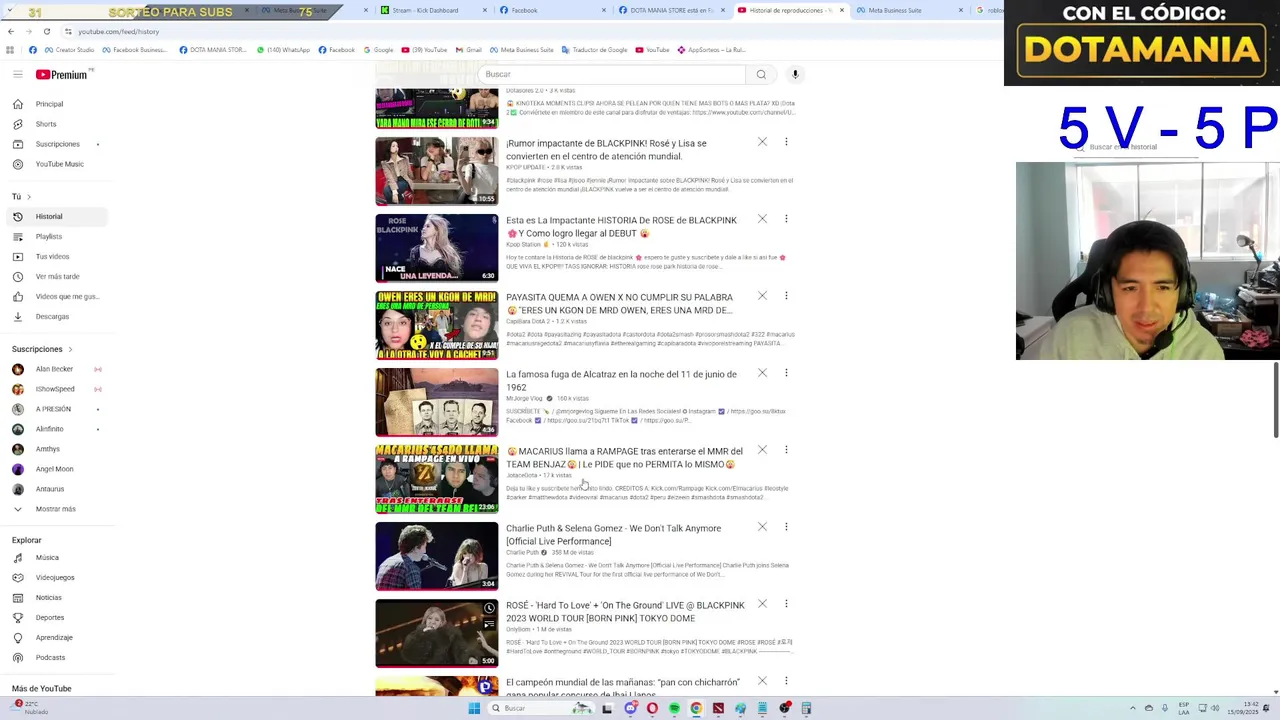Expand the Suscripciones section header
This screenshot has width=1280, height=720.
(x=42, y=349)
